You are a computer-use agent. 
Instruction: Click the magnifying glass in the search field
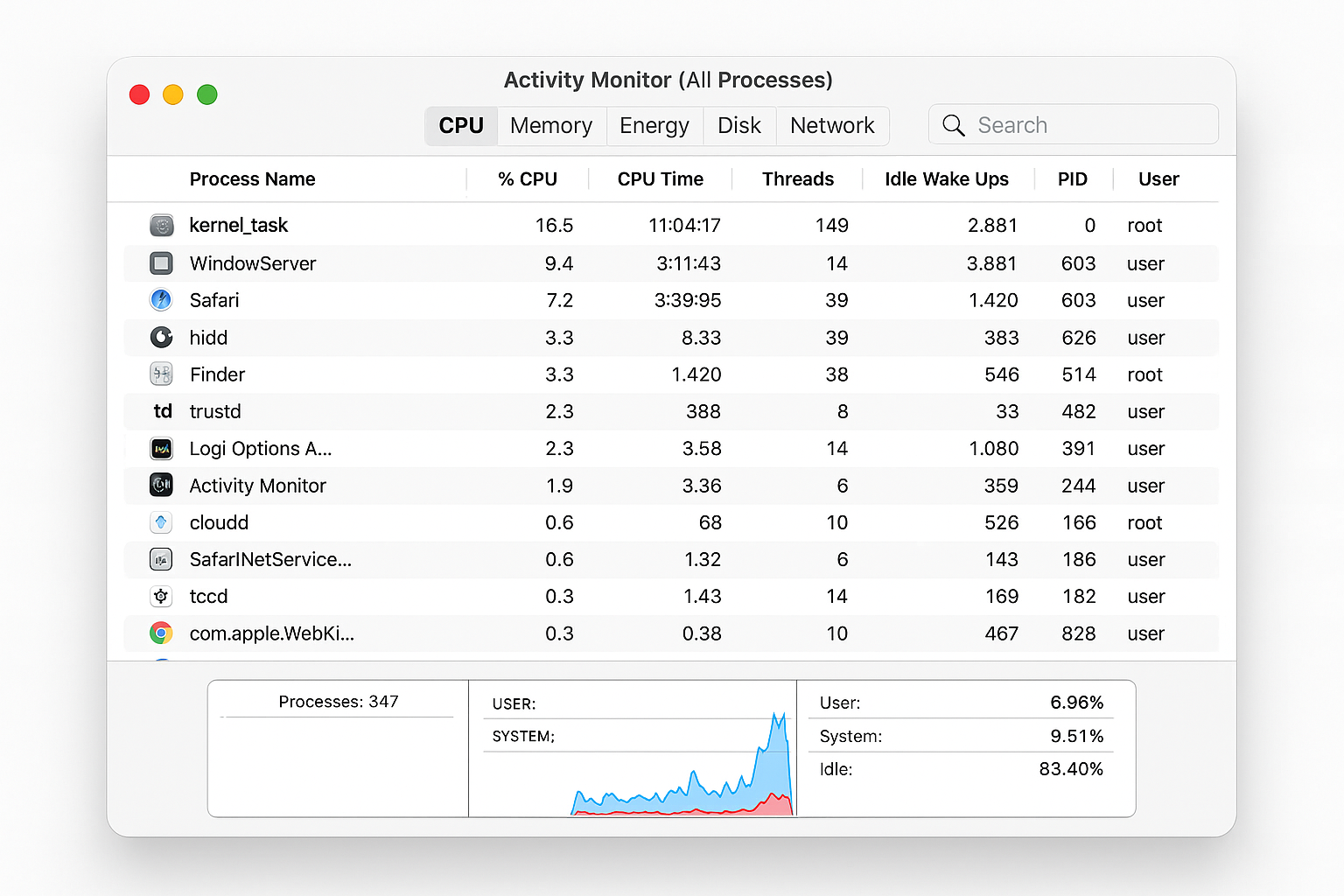(954, 125)
